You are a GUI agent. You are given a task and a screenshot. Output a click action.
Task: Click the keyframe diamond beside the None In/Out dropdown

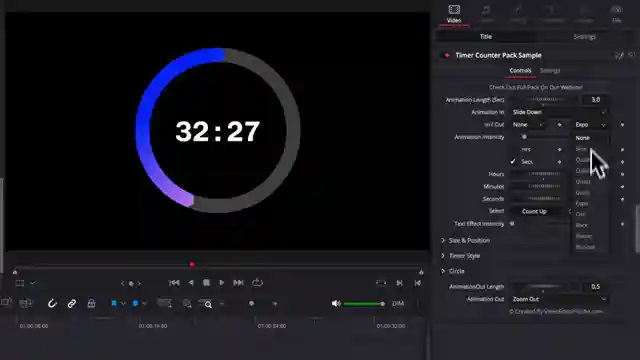tap(560, 125)
